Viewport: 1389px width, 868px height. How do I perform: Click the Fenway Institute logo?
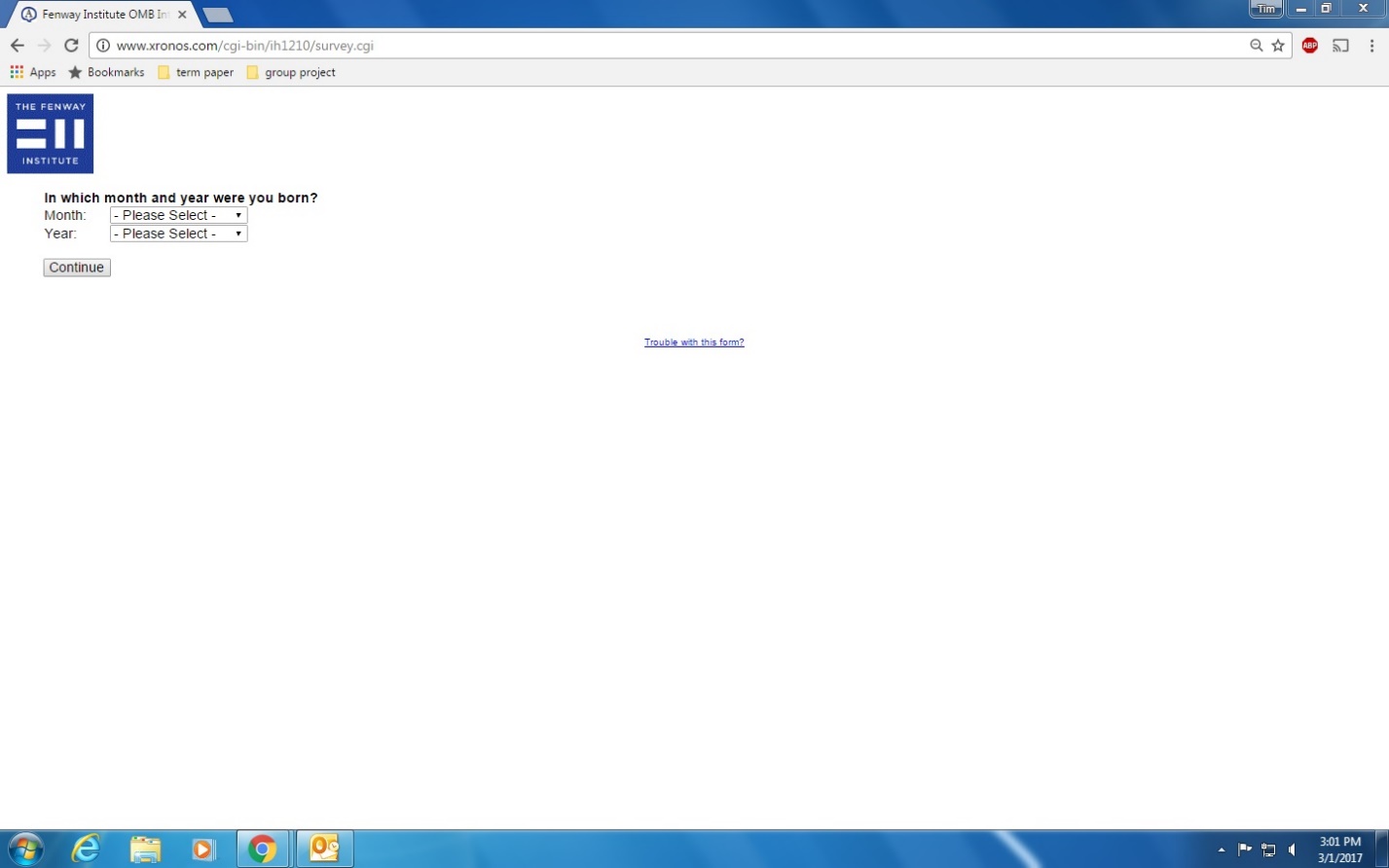(x=50, y=133)
